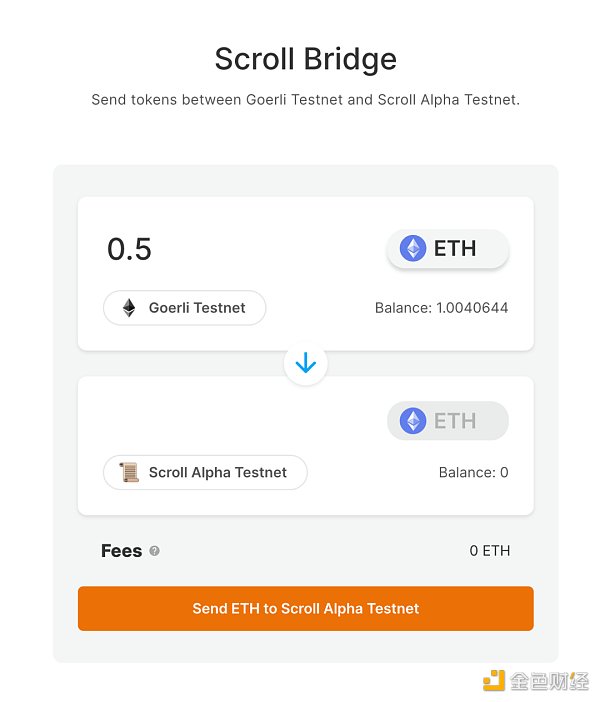600x702 pixels.
Task: Click the 0 ETH fee amount
Action: click(x=489, y=551)
